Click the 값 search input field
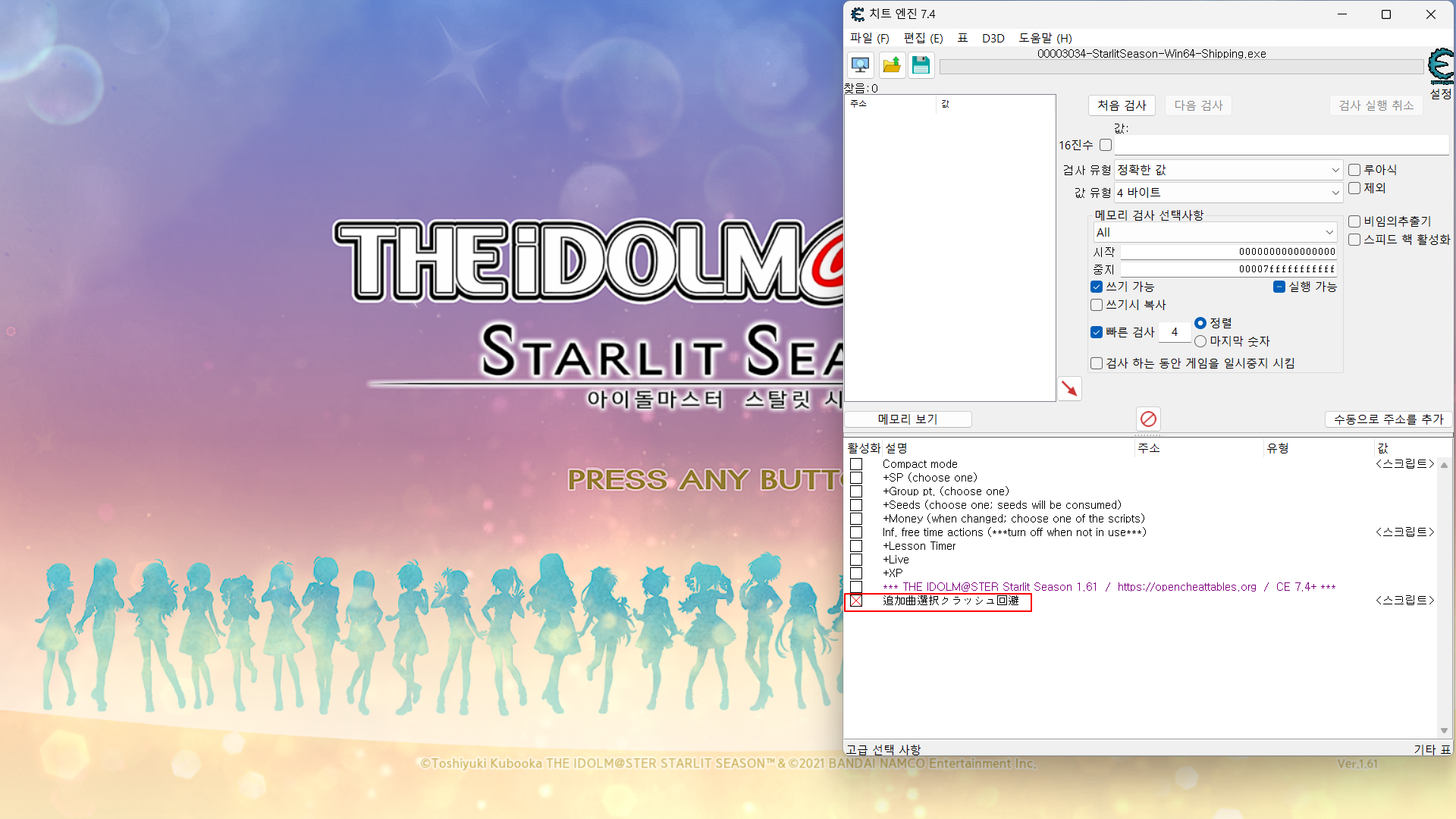The height and width of the screenshot is (819, 1456). point(1281,145)
